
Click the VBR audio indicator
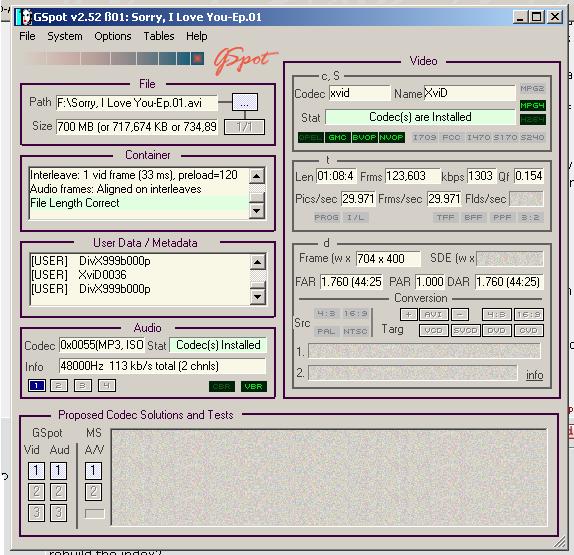(254, 386)
